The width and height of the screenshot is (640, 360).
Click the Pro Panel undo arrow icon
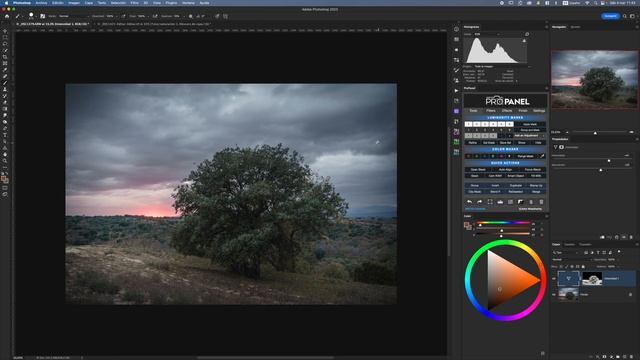pos(469,202)
